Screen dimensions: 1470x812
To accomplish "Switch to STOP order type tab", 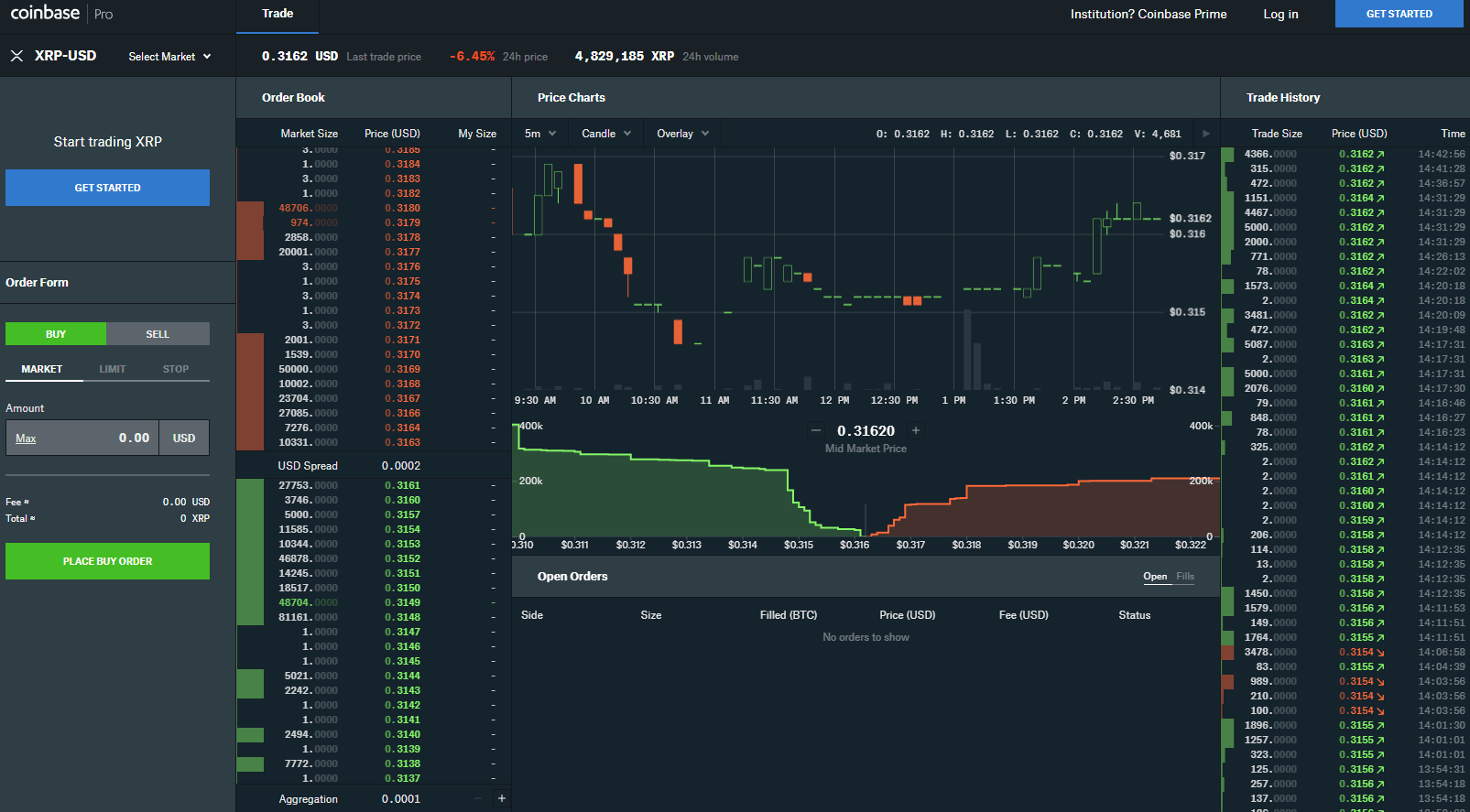I will point(176,369).
